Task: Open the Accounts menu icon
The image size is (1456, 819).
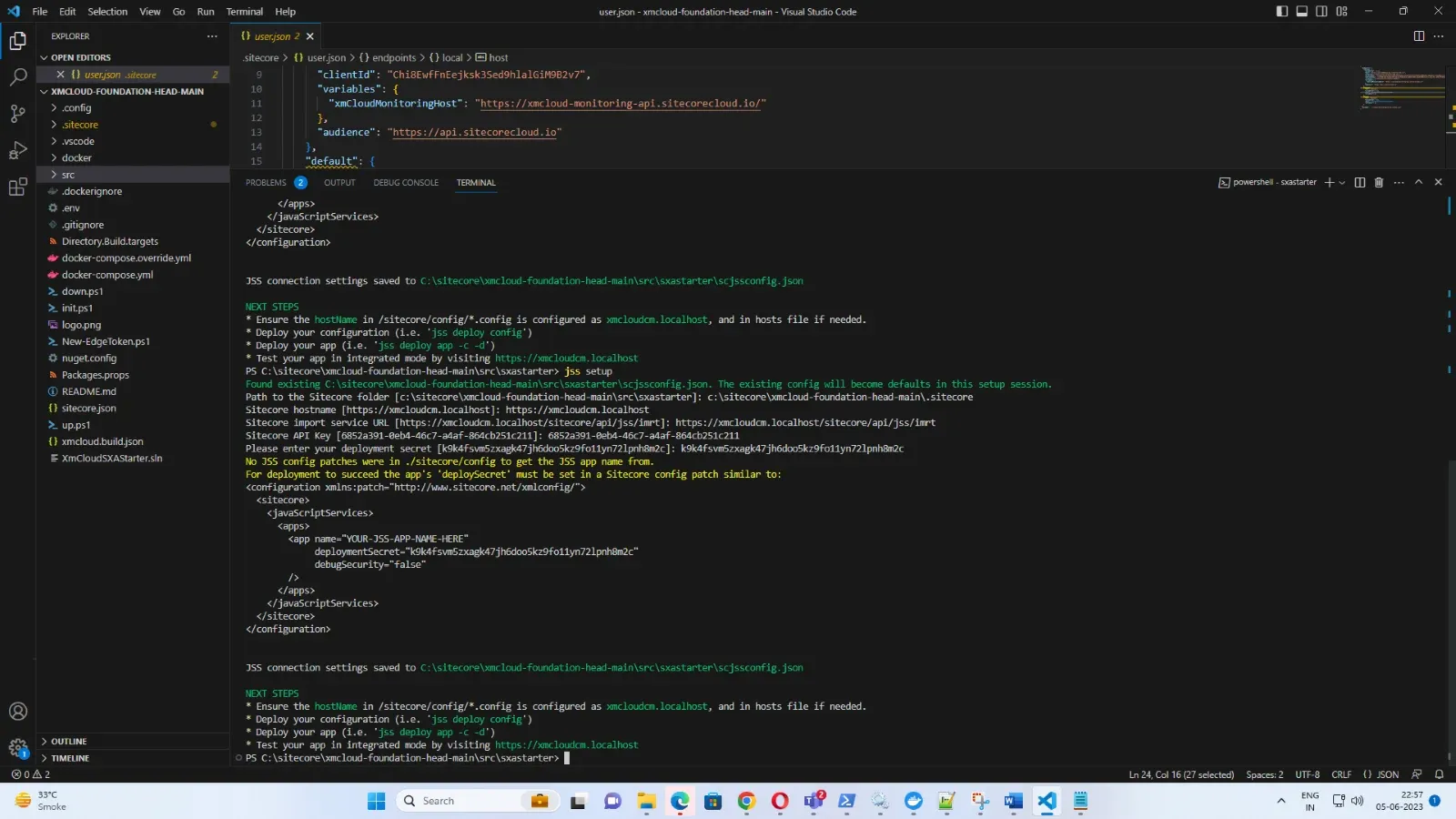Action: (17, 712)
